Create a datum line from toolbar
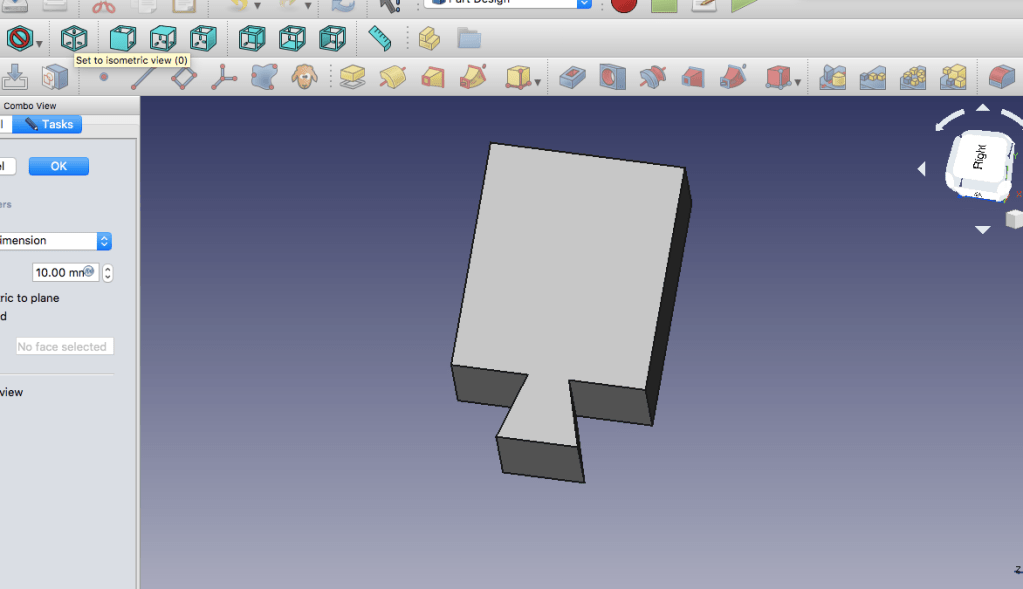This screenshot has height=589, width=1023. click(x=143, y=77)
